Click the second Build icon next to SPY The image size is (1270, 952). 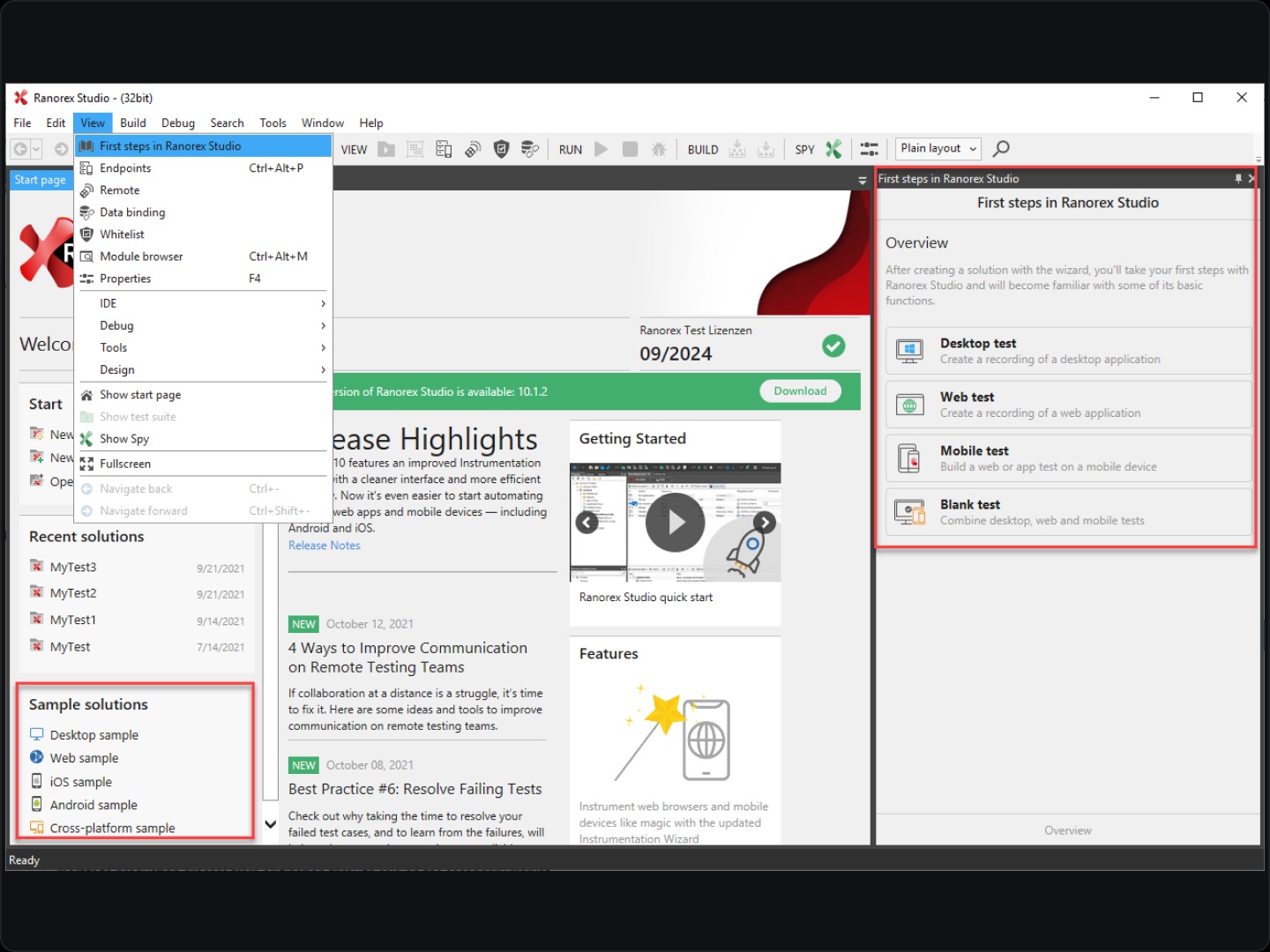(x=766, y=149)
